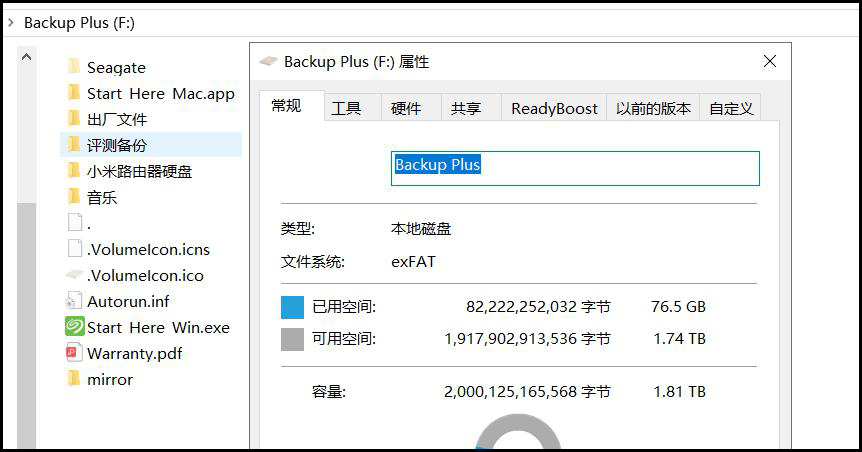Click the 可用空间 label
Screen dimensions: 862x452
[344, 339]
